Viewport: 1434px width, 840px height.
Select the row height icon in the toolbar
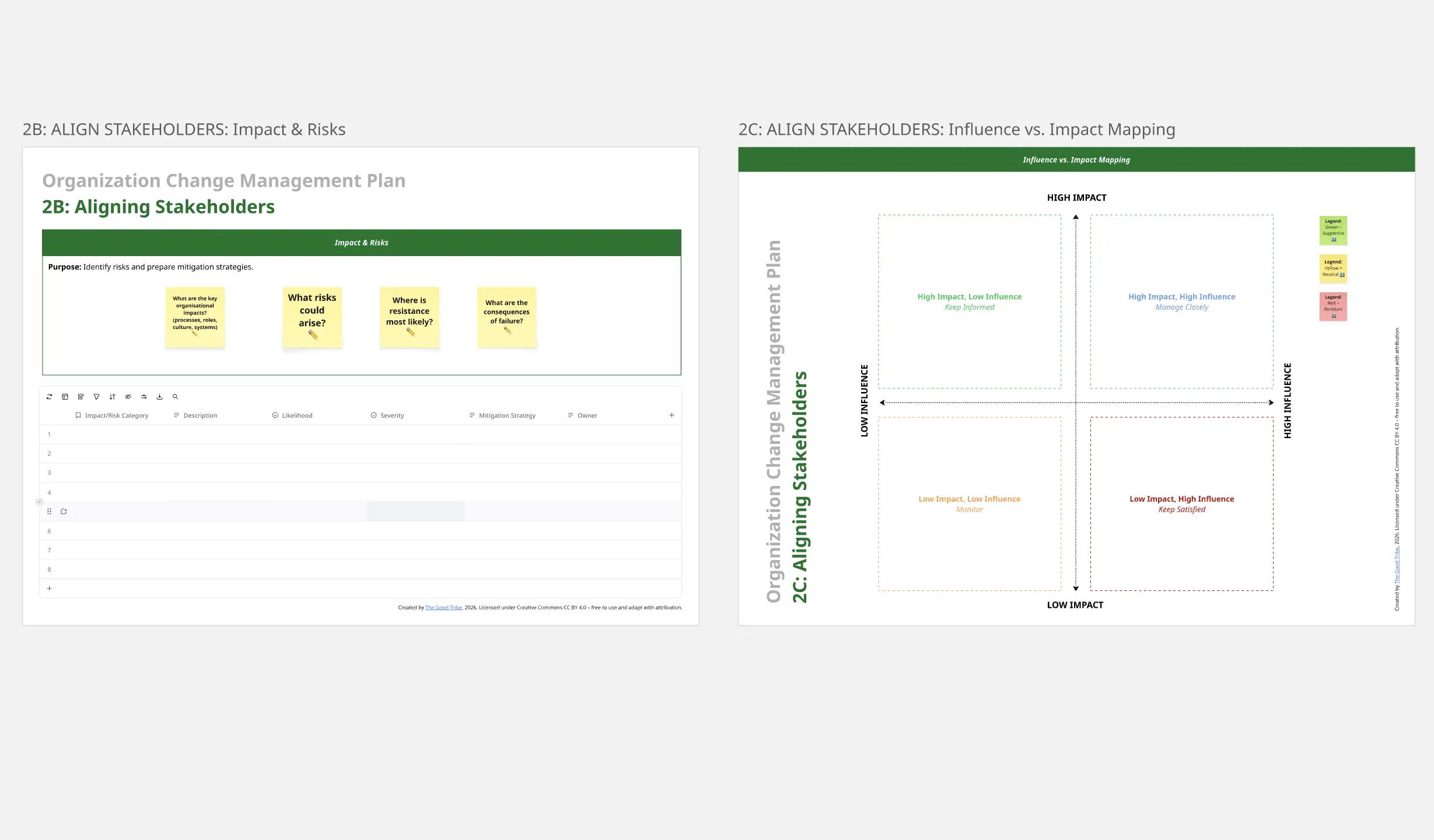81,397
